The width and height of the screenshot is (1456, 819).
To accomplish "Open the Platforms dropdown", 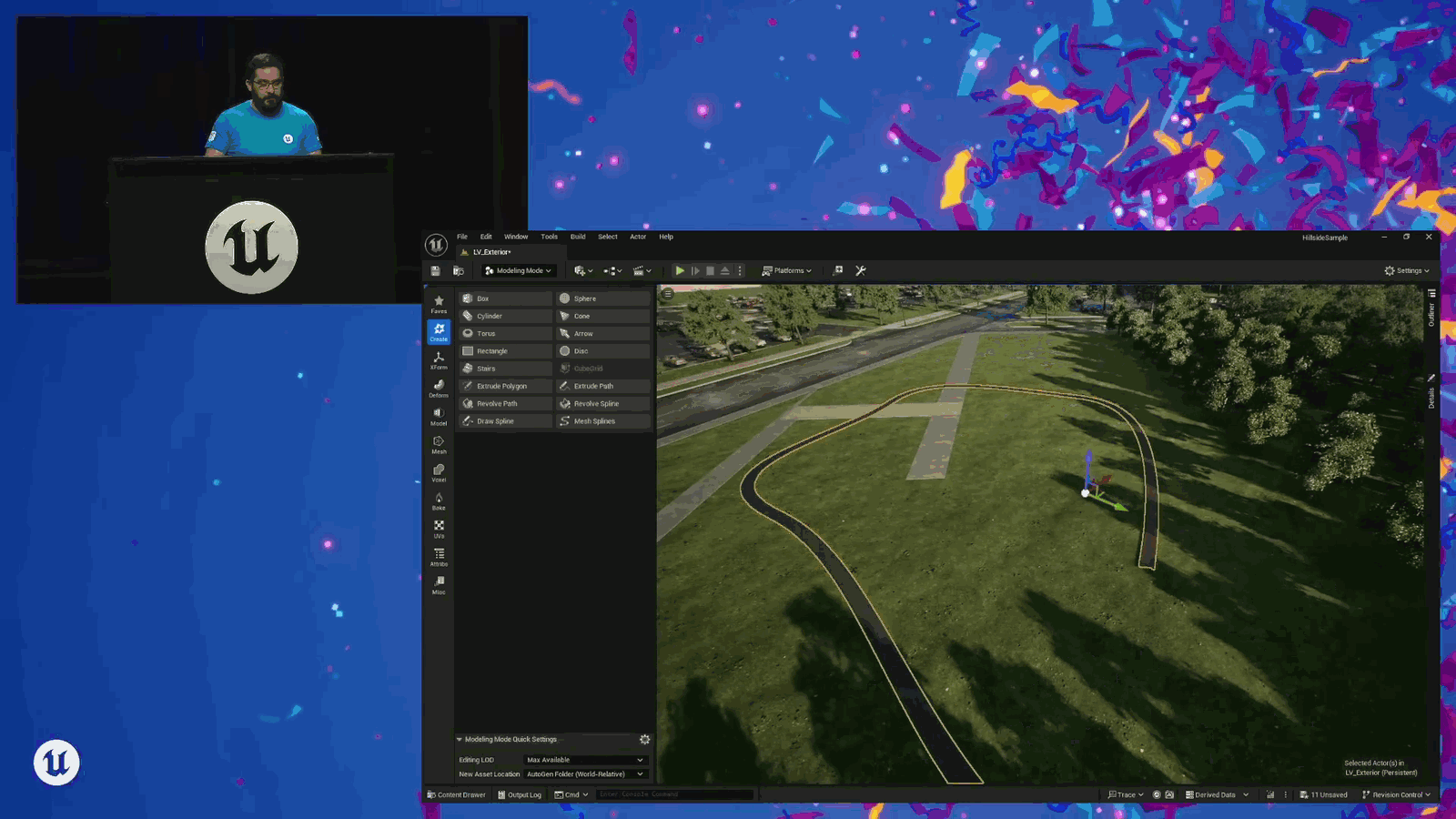I will [x=786, y=270].
